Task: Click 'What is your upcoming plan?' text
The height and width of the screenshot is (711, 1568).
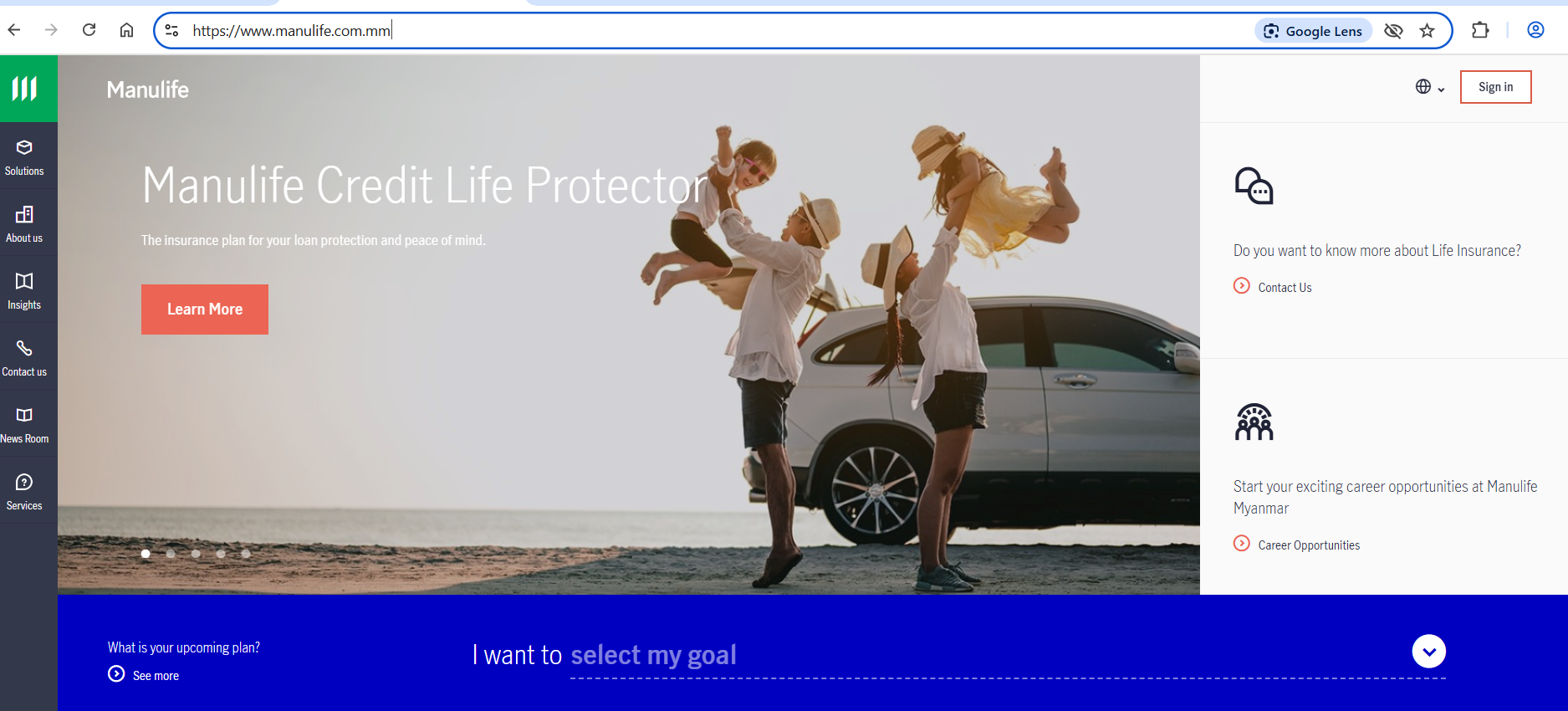Action: pyautogui.click(x=184, y=647)
